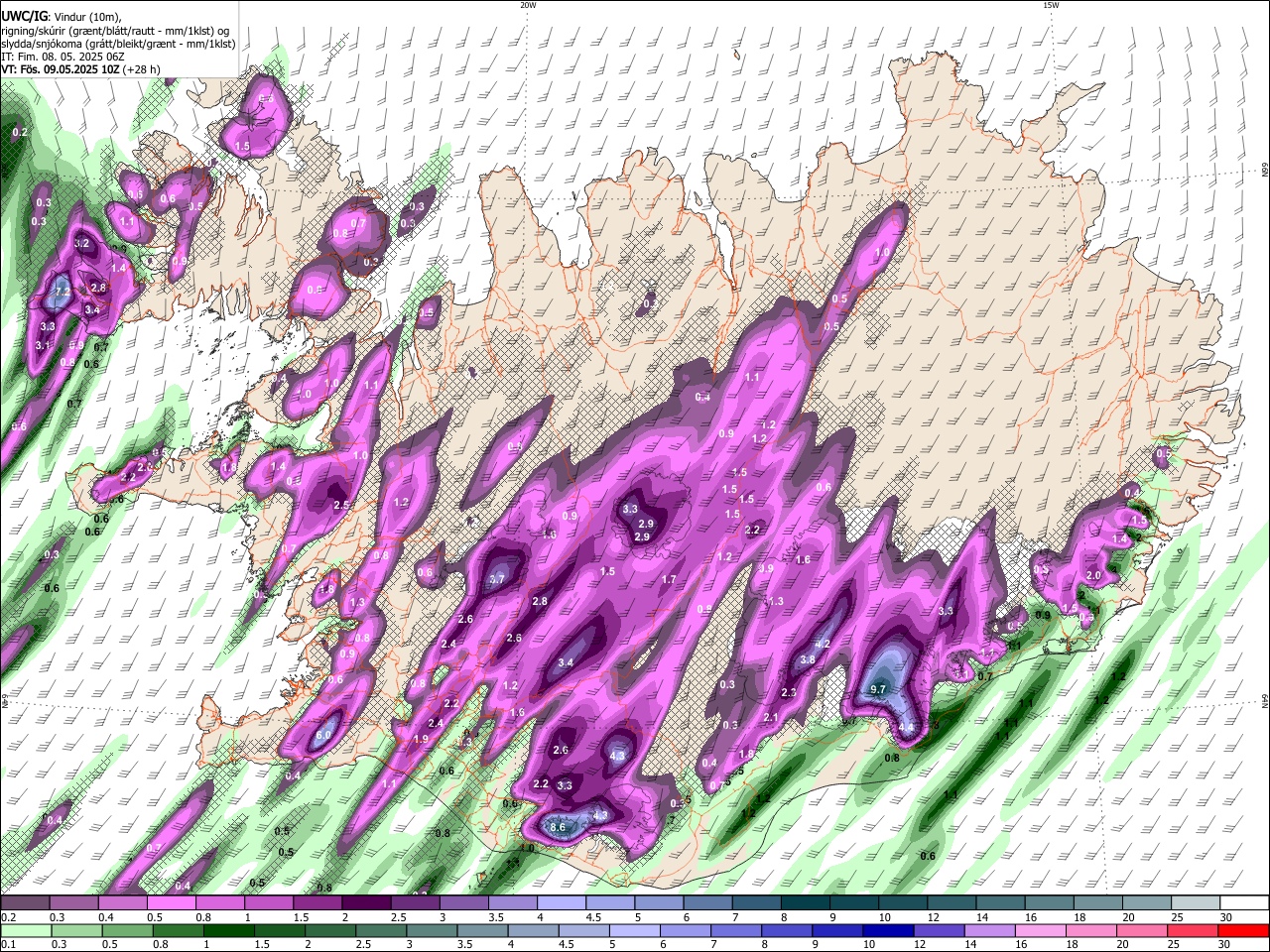Click the initial time line 'IT: Fim. 08. 05. 2025 06Z'
Viewport: 1270px width, 952px height.
pos(63,57)
